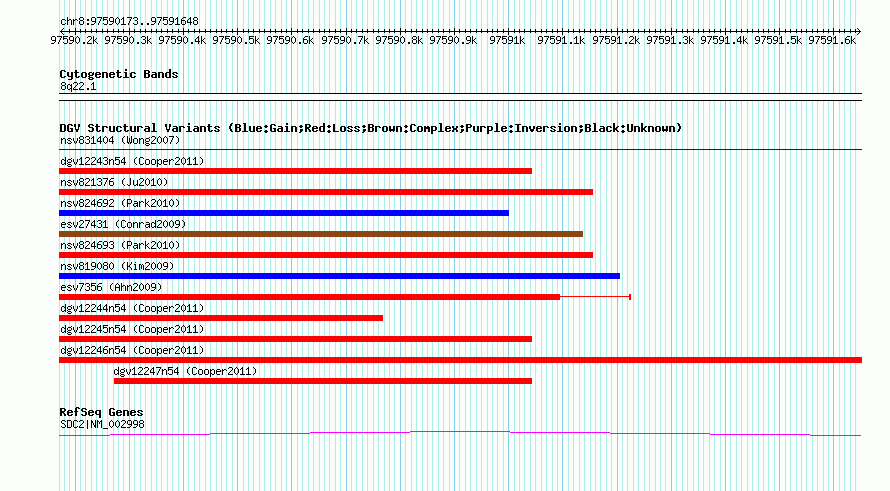Open dgv12246n54 (Cooper2011) variant label

pyautogui.click(x=132, y=350)
